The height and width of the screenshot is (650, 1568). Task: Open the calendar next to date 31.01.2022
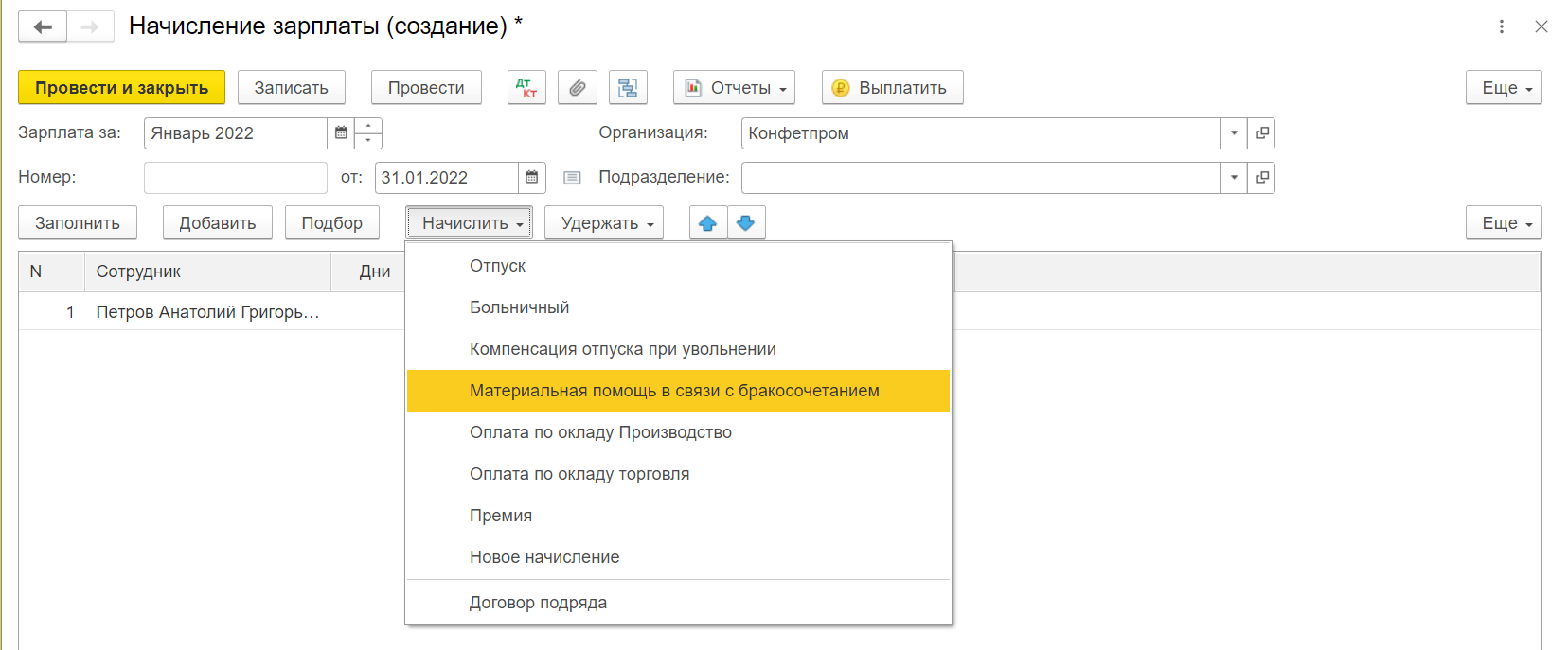[531, 178]
